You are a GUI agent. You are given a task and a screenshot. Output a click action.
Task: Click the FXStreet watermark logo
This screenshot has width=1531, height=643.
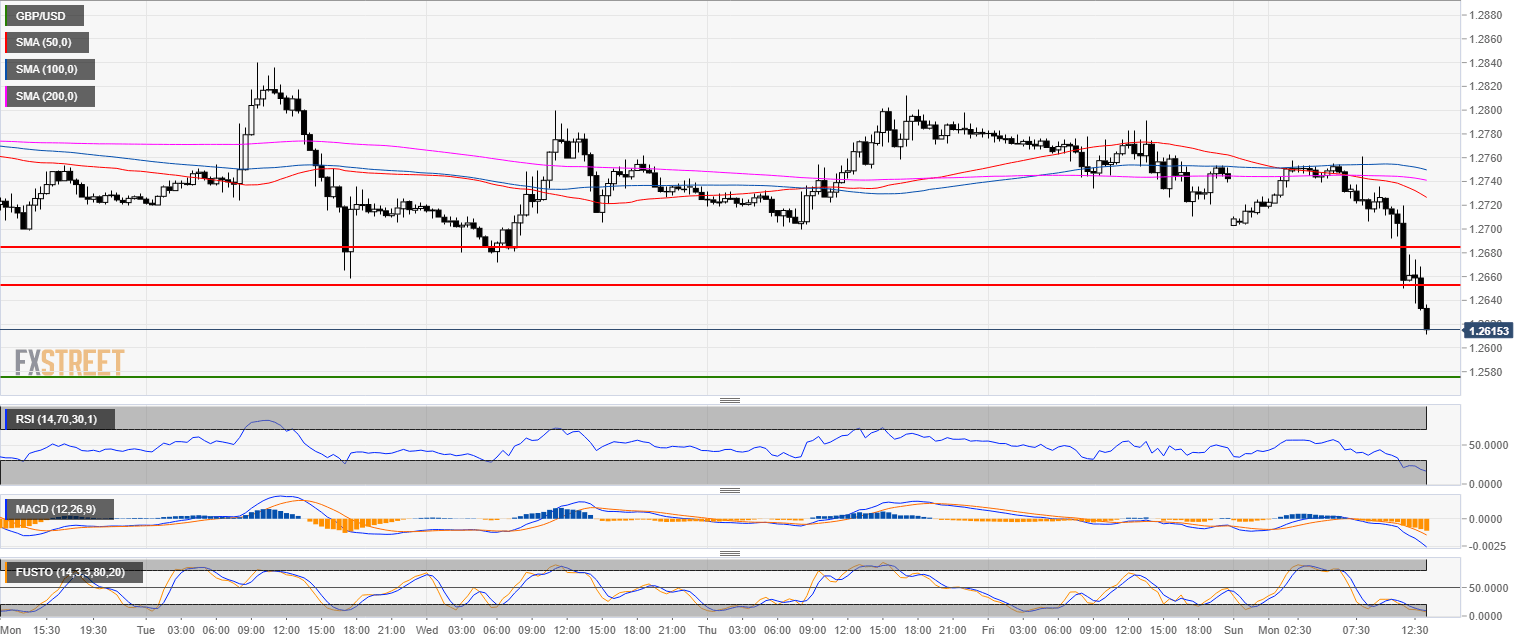tap(69, 362)
